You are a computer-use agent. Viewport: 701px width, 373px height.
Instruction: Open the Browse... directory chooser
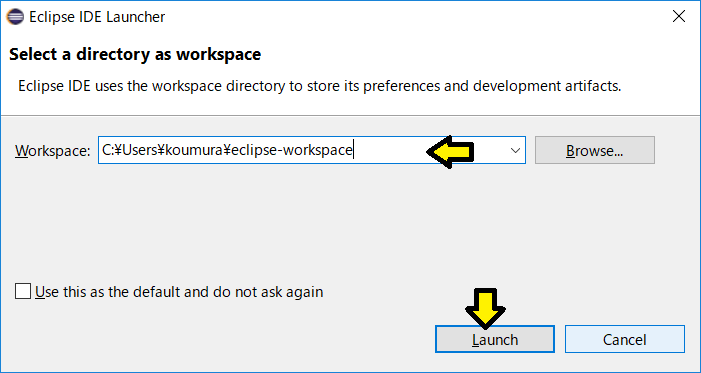[595, 150]
